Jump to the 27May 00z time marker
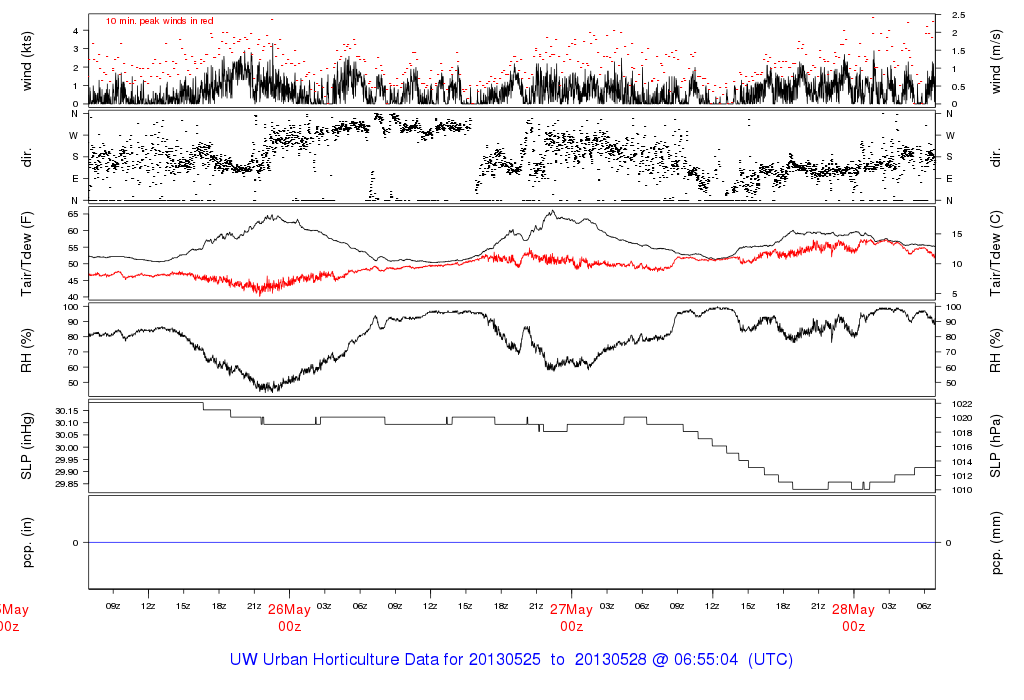1024x700 pixels. tap(572, 618)
